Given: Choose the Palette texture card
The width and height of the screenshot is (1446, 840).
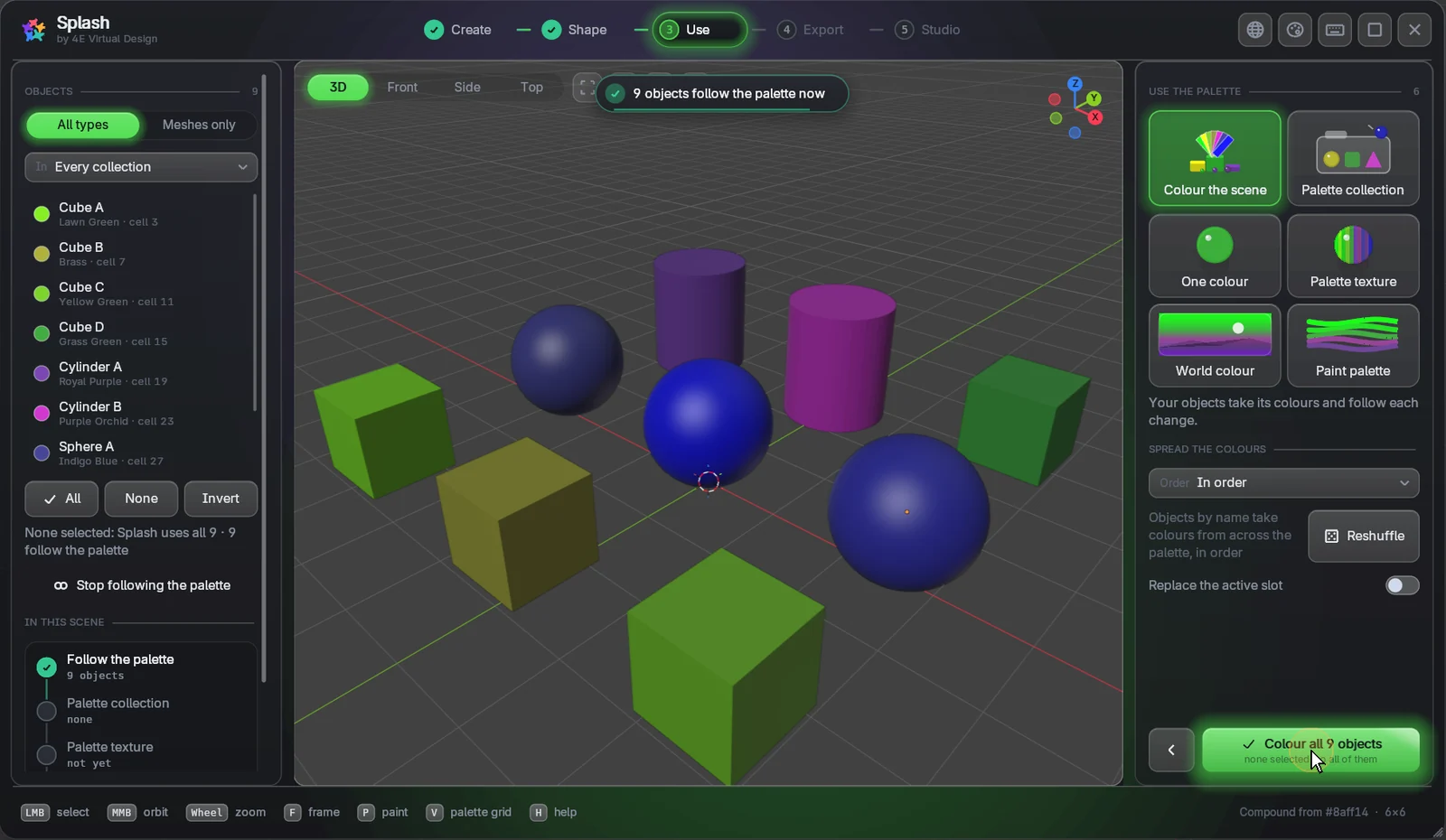Looking at the screenshot, I should click(x=1353, y=256).
